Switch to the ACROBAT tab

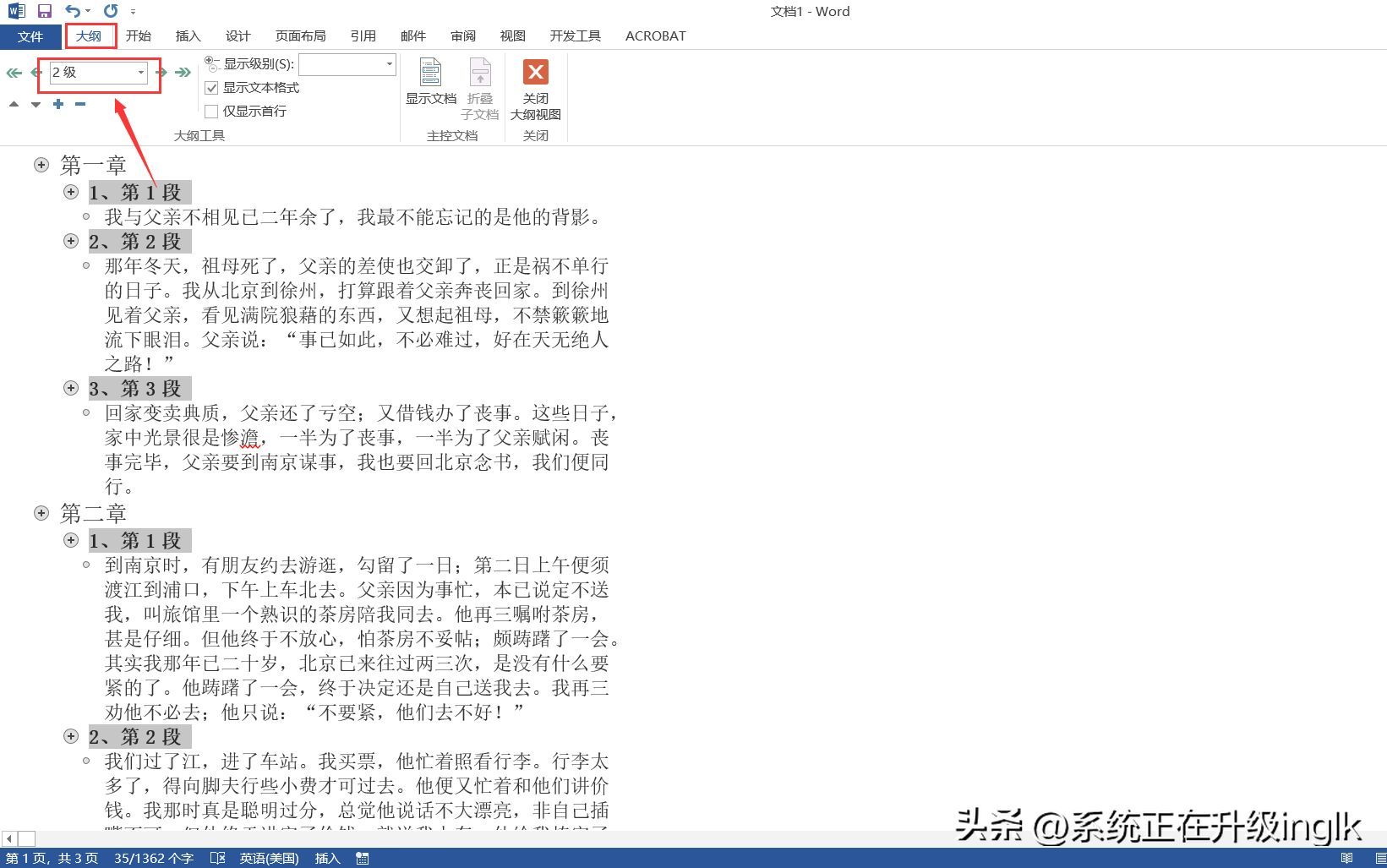(x=655, y=36)
